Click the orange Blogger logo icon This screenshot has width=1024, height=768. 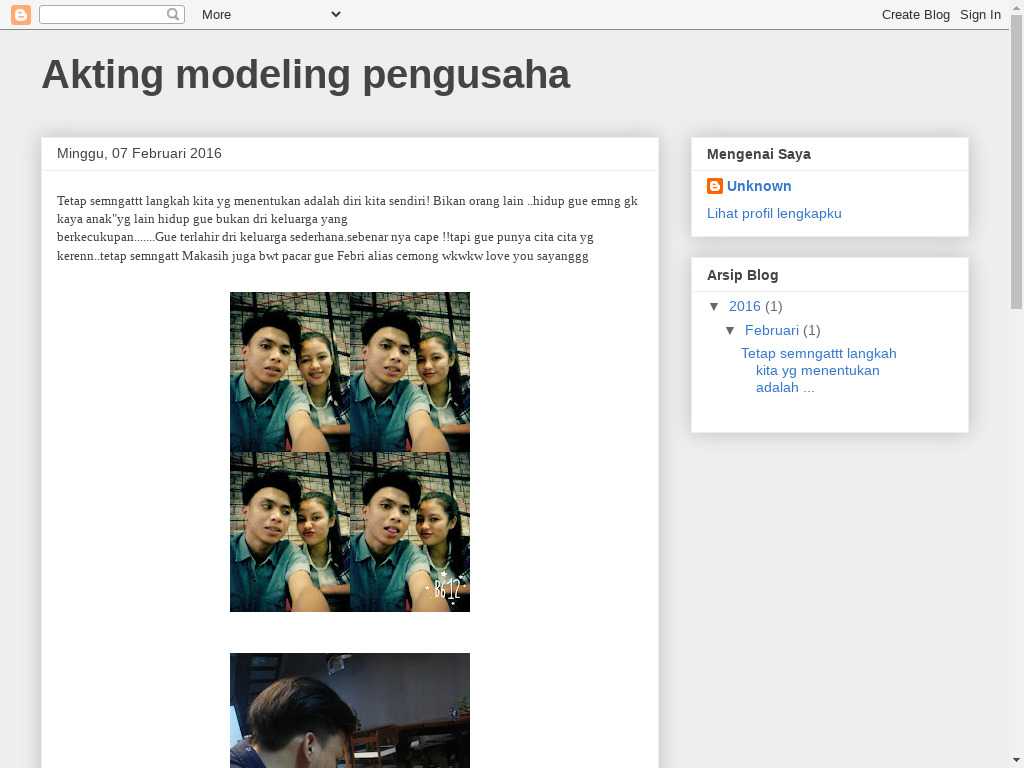21,14
